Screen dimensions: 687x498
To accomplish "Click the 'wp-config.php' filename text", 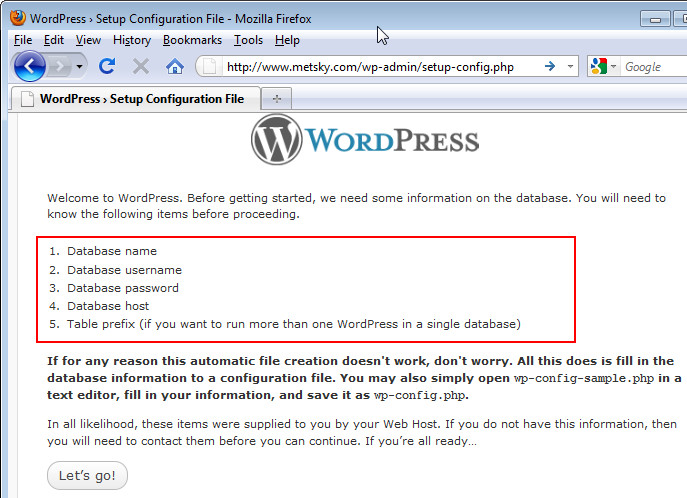I will pos(419,395).
